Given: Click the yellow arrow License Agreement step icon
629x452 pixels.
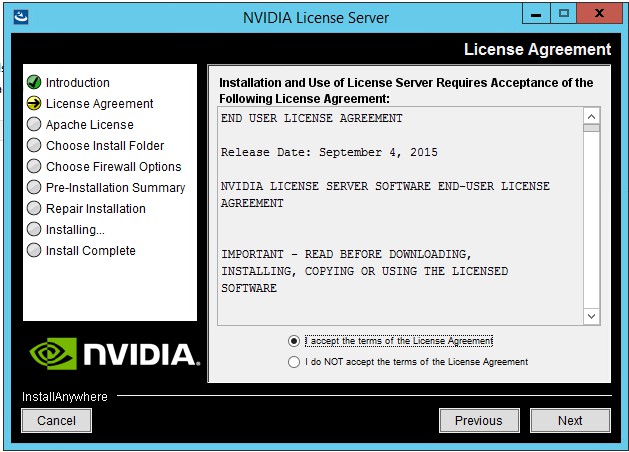Looking at the screenshot, I should coord(34,103).
